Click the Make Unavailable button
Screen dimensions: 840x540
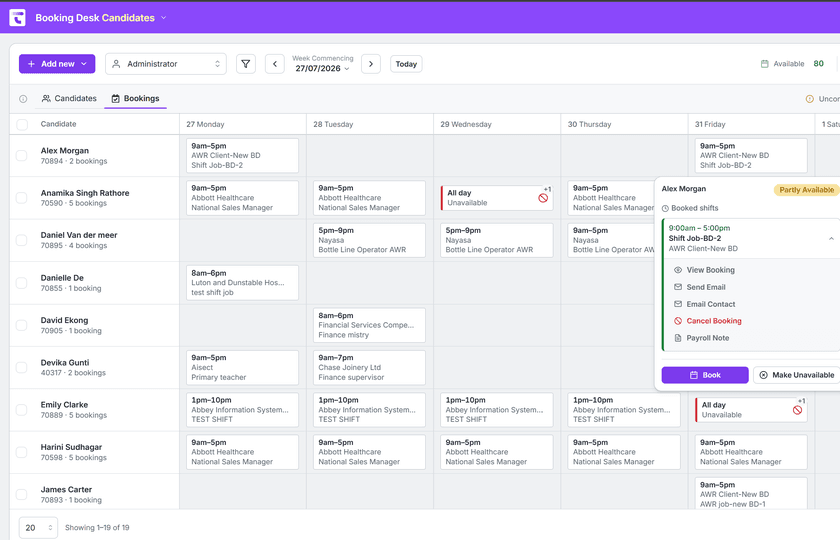click(x=797, y=375)
